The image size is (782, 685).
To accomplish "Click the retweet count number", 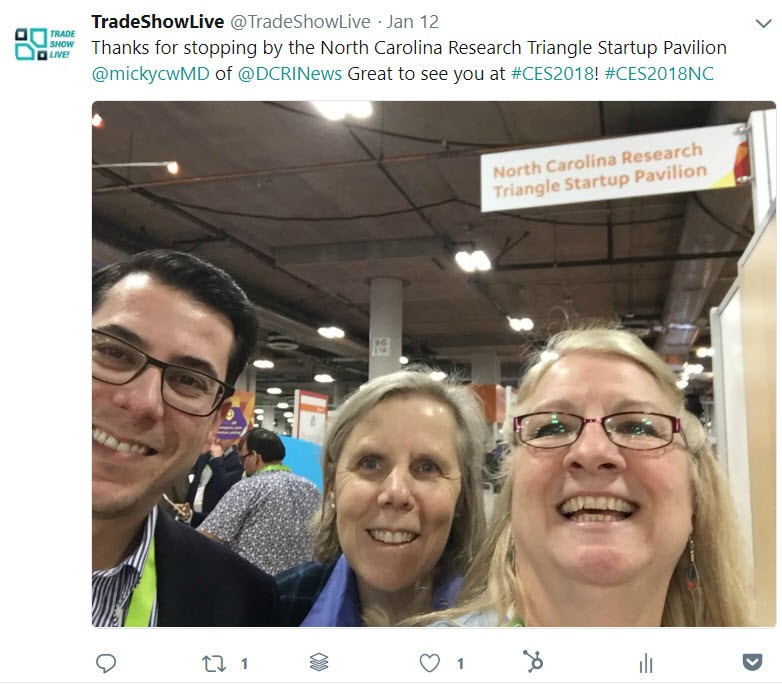I will pos(244,664).
